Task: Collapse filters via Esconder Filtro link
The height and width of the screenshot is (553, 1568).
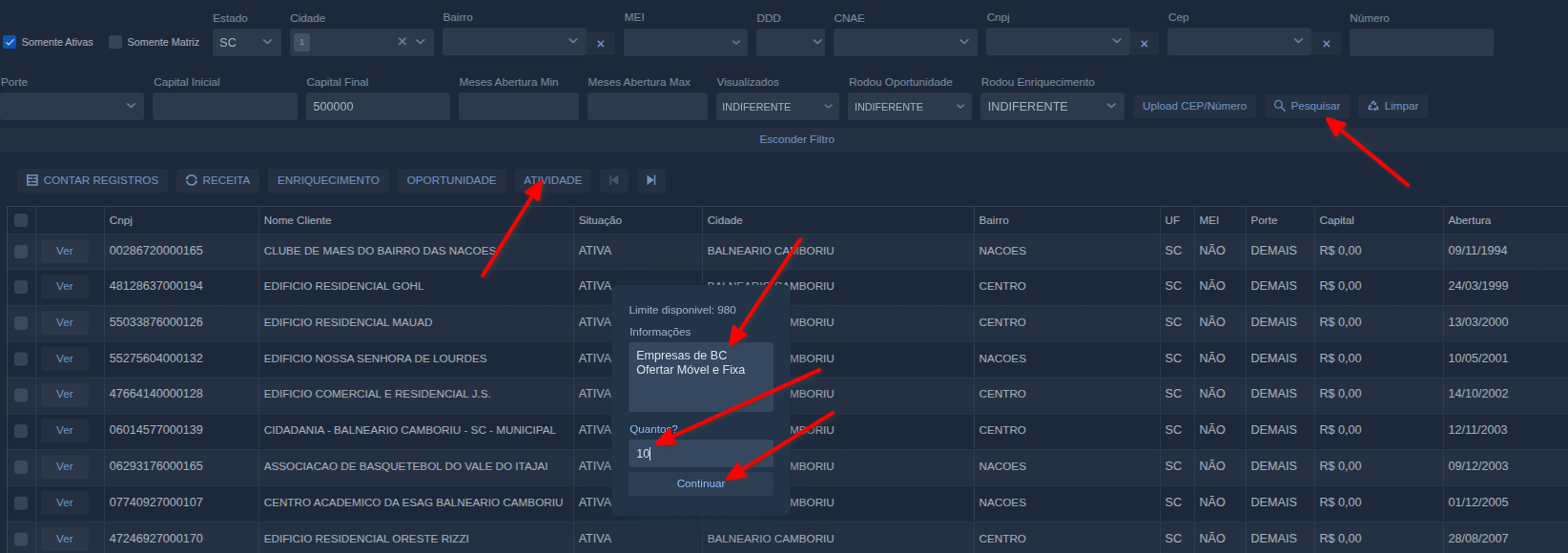Action: coord(796,139)
